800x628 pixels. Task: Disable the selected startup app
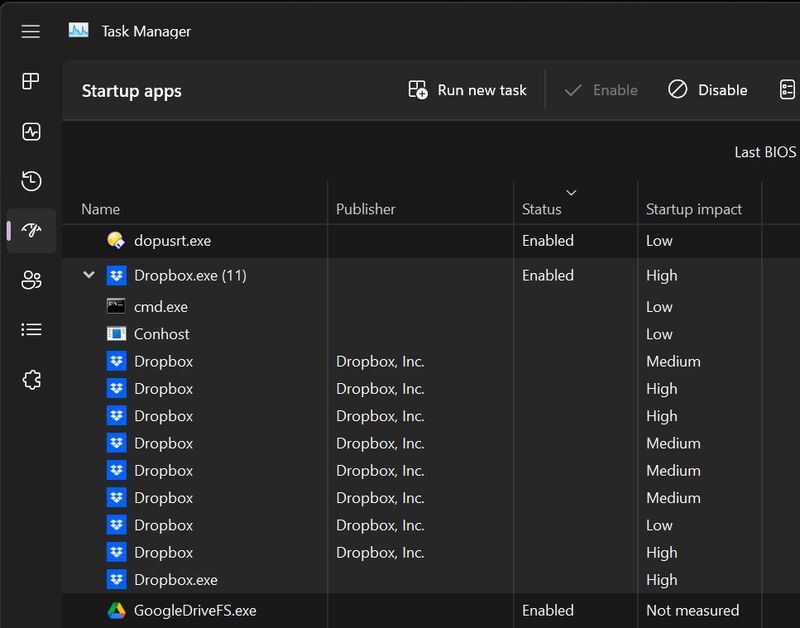coord(708,90)
